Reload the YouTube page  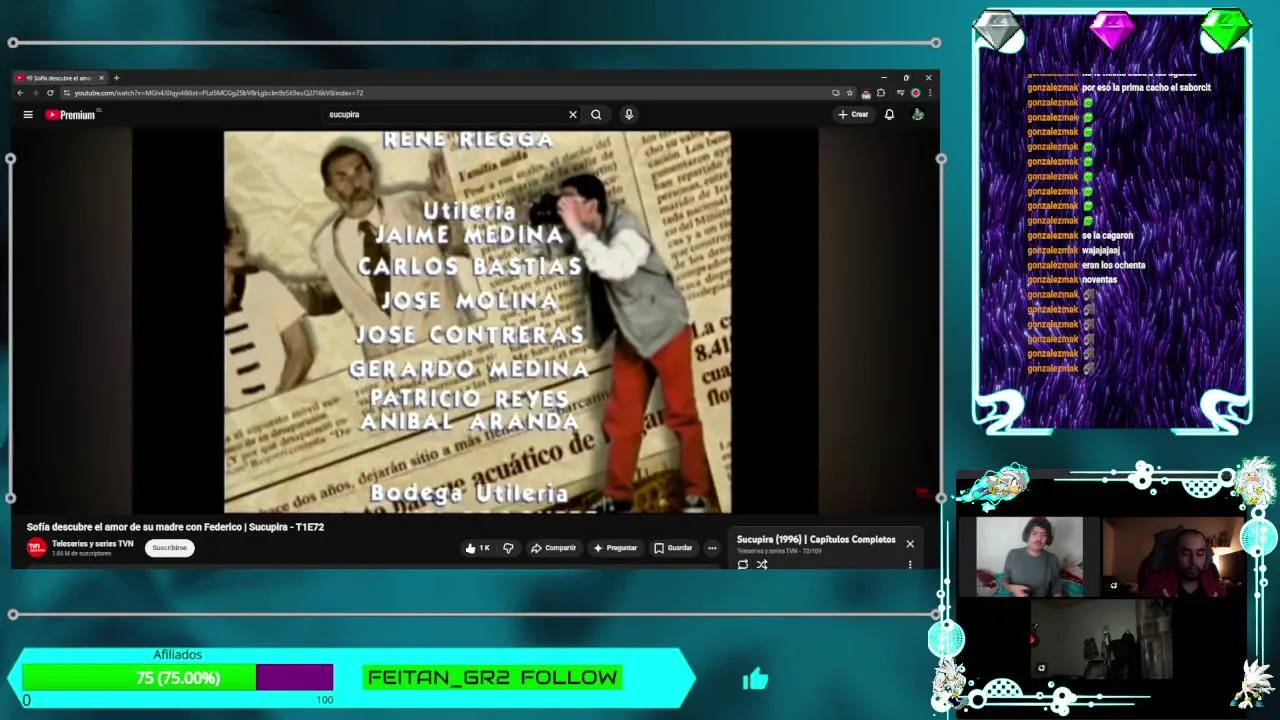50,93
